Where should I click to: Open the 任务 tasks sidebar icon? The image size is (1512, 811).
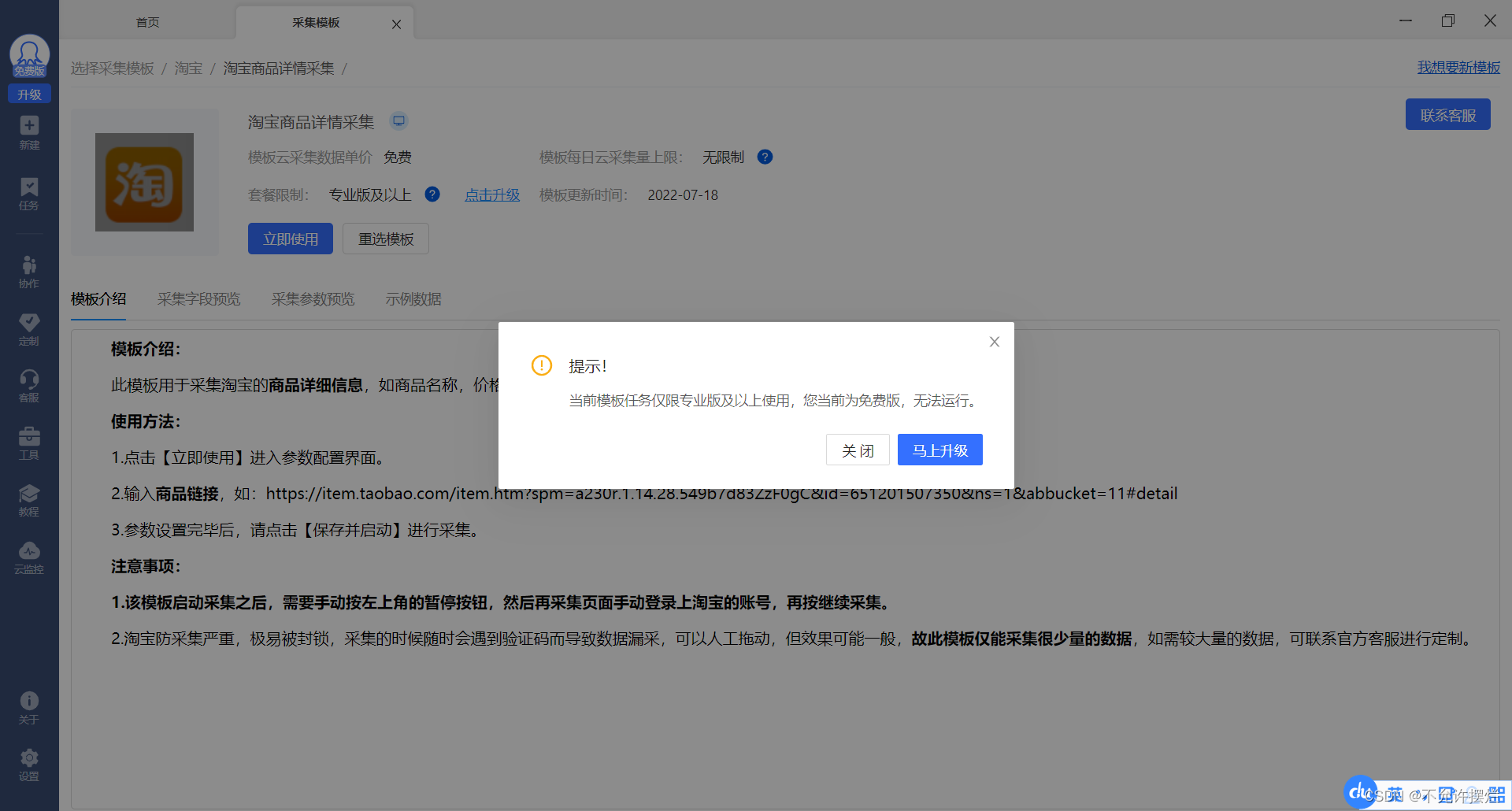(x=29, y=194)
